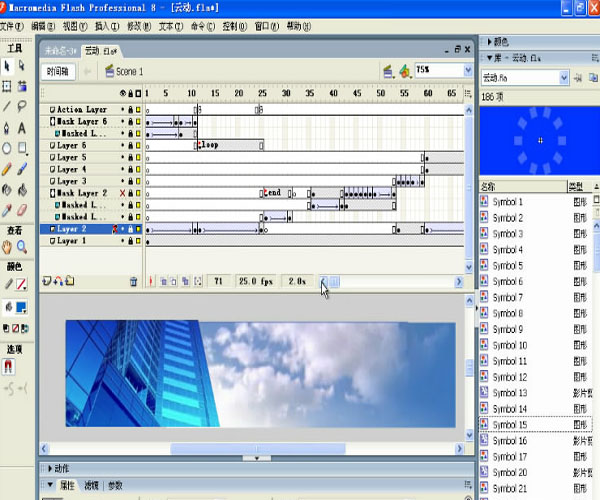Viewport: 600px width, 500px height.
Task: Click the Free Transform tool
Action: [x=7, y=87]
